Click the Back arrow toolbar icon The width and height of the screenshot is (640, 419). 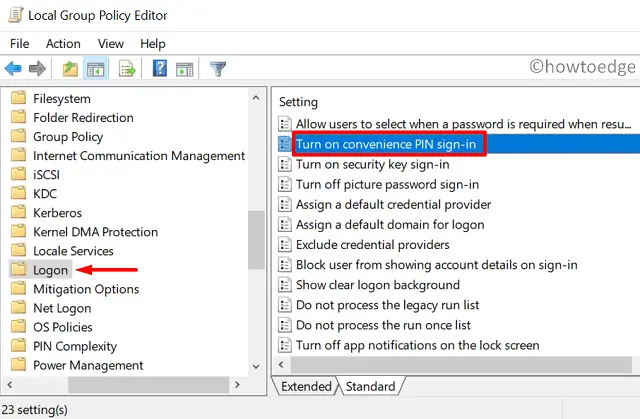[13, 69]
